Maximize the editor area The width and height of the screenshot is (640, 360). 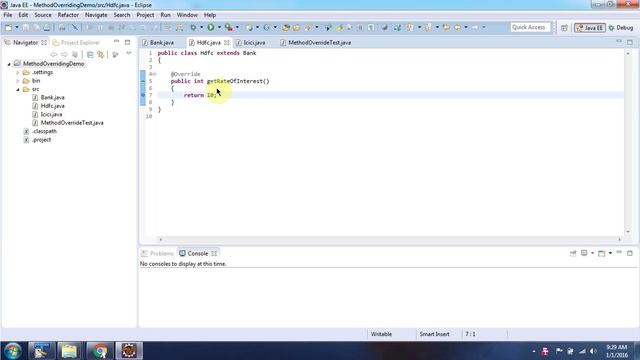[x=630, y=42]
